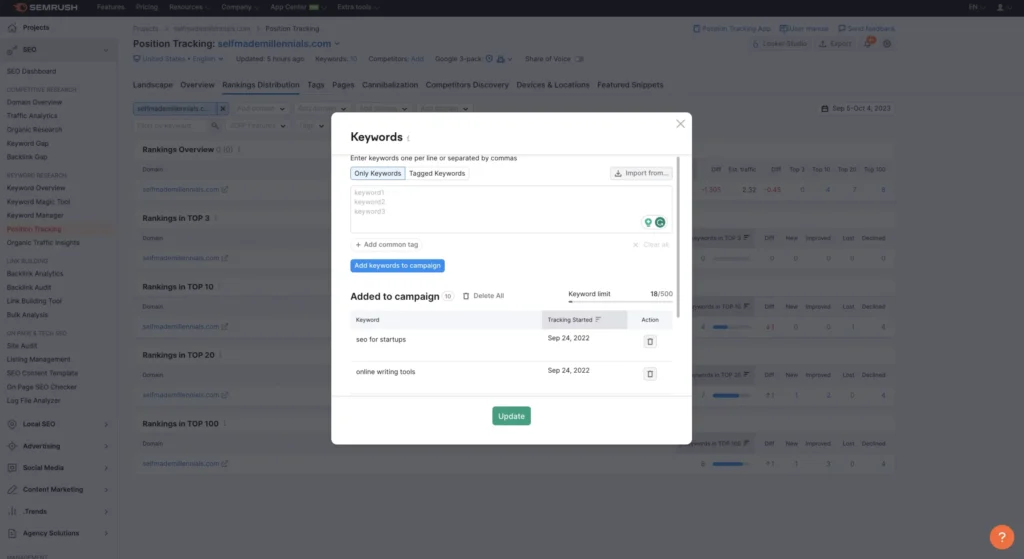
Task: Click the green location pin icon in textarea
Action: tap(648, 222)
